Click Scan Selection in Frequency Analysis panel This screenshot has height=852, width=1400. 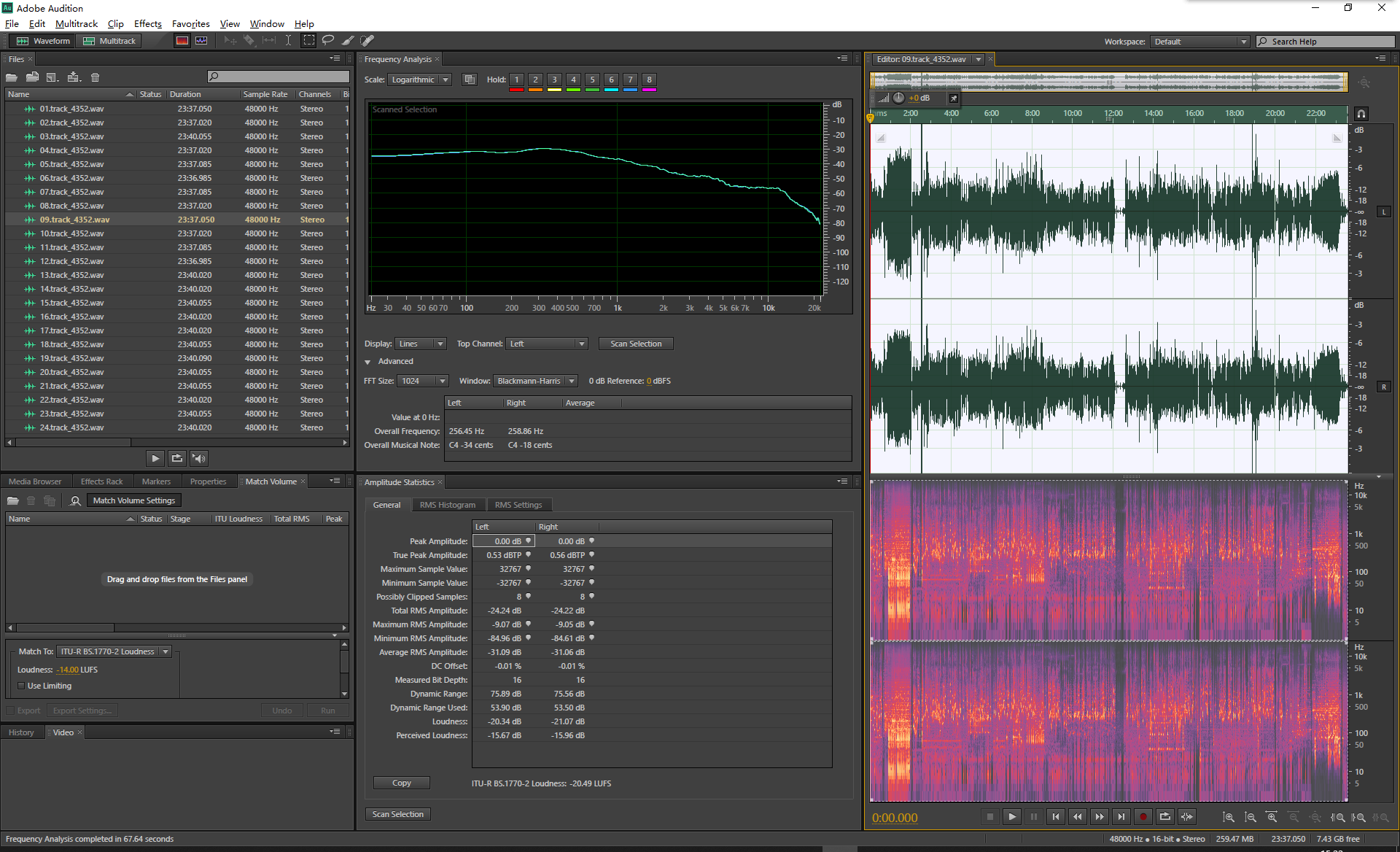tap(636, 344)
